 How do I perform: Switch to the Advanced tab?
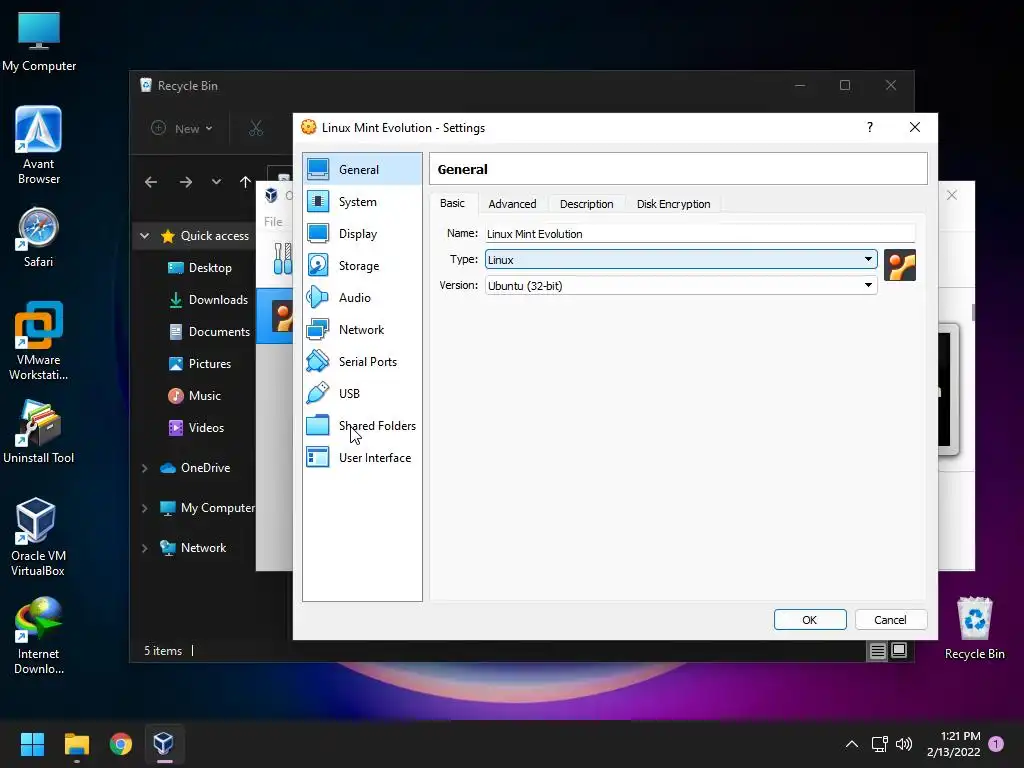point(513,204)
